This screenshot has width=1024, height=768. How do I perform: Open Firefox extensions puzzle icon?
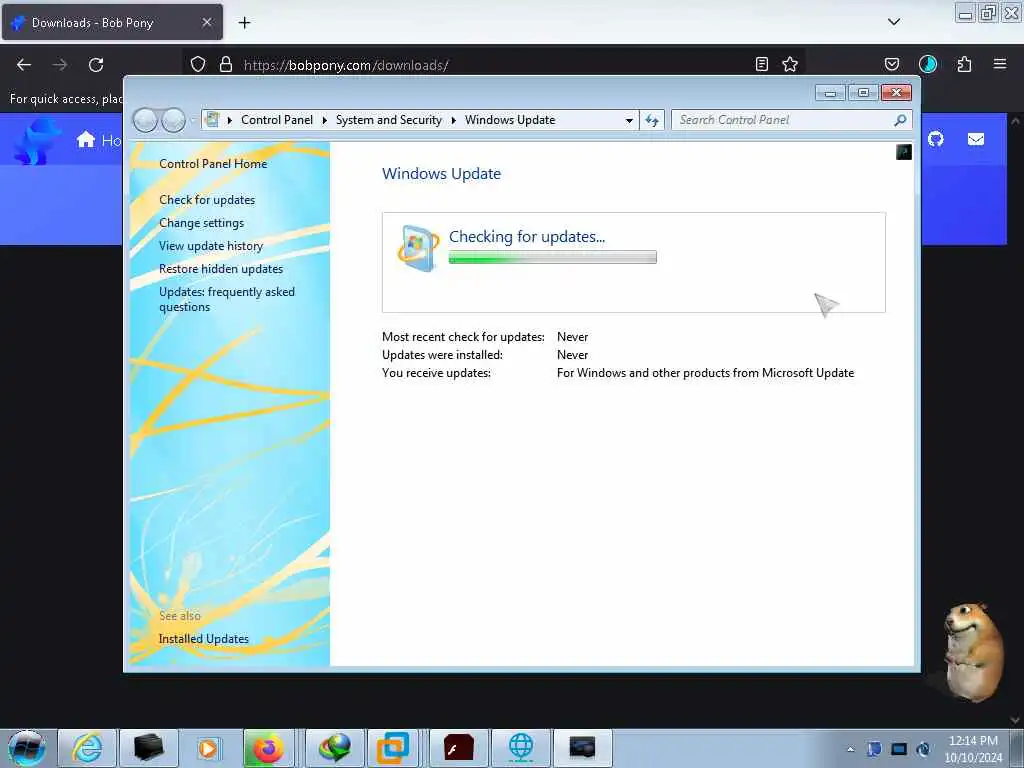[x=964, y=64]
